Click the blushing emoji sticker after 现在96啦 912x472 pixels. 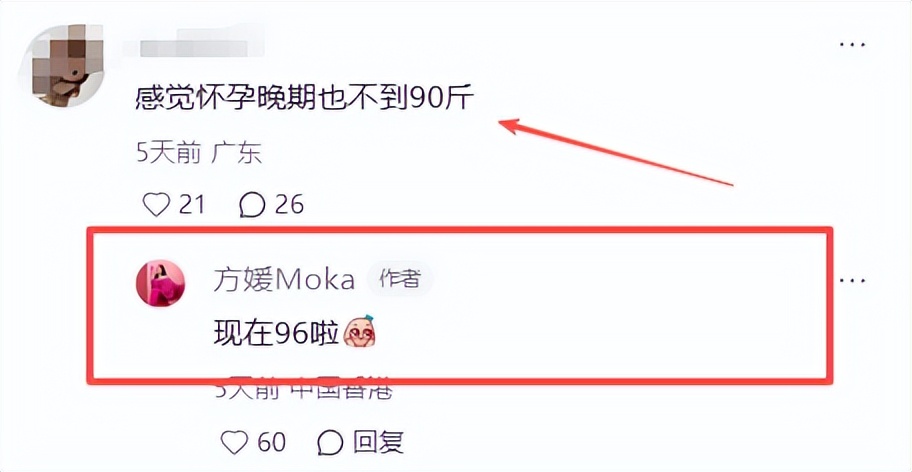pyautogui.click(x=360, y=332)
